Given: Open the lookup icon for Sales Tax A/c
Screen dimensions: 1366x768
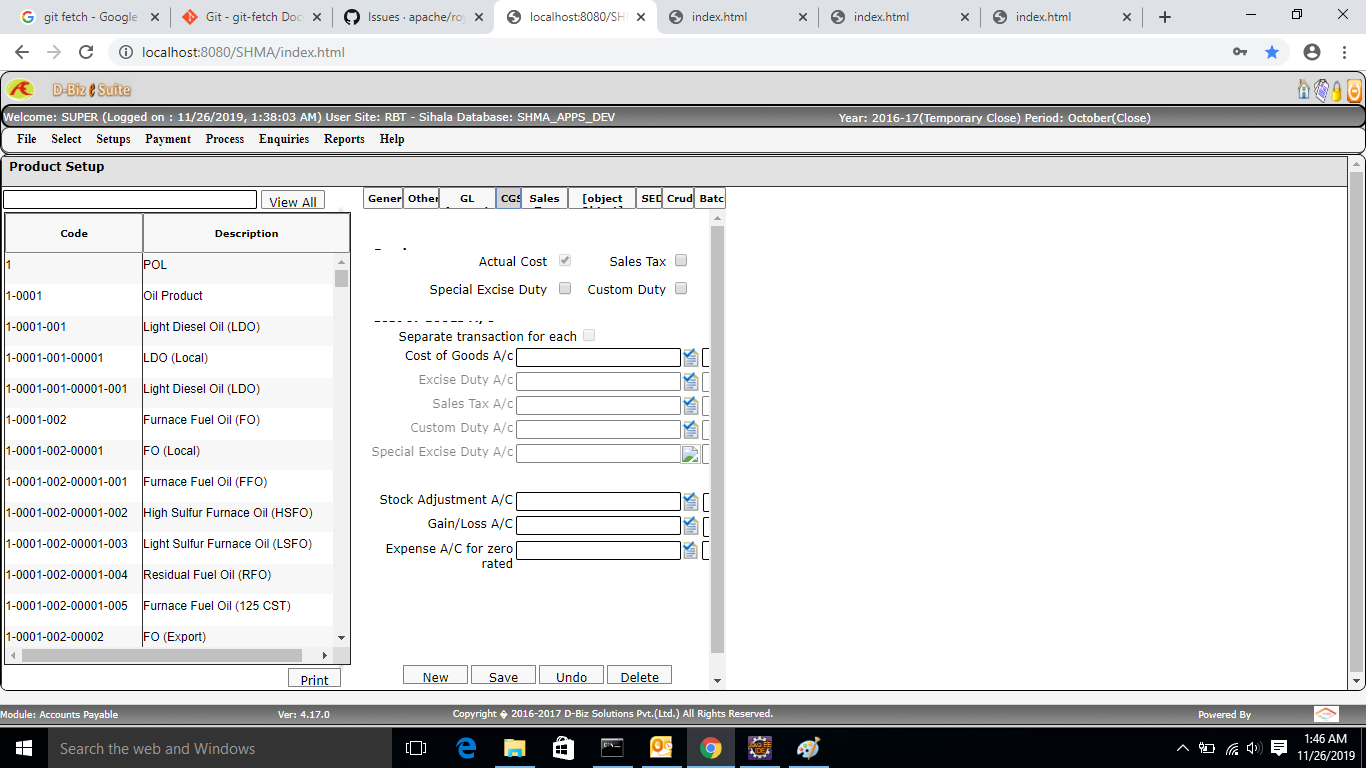Looking at the screenshot, I should [x=690, y=405].
